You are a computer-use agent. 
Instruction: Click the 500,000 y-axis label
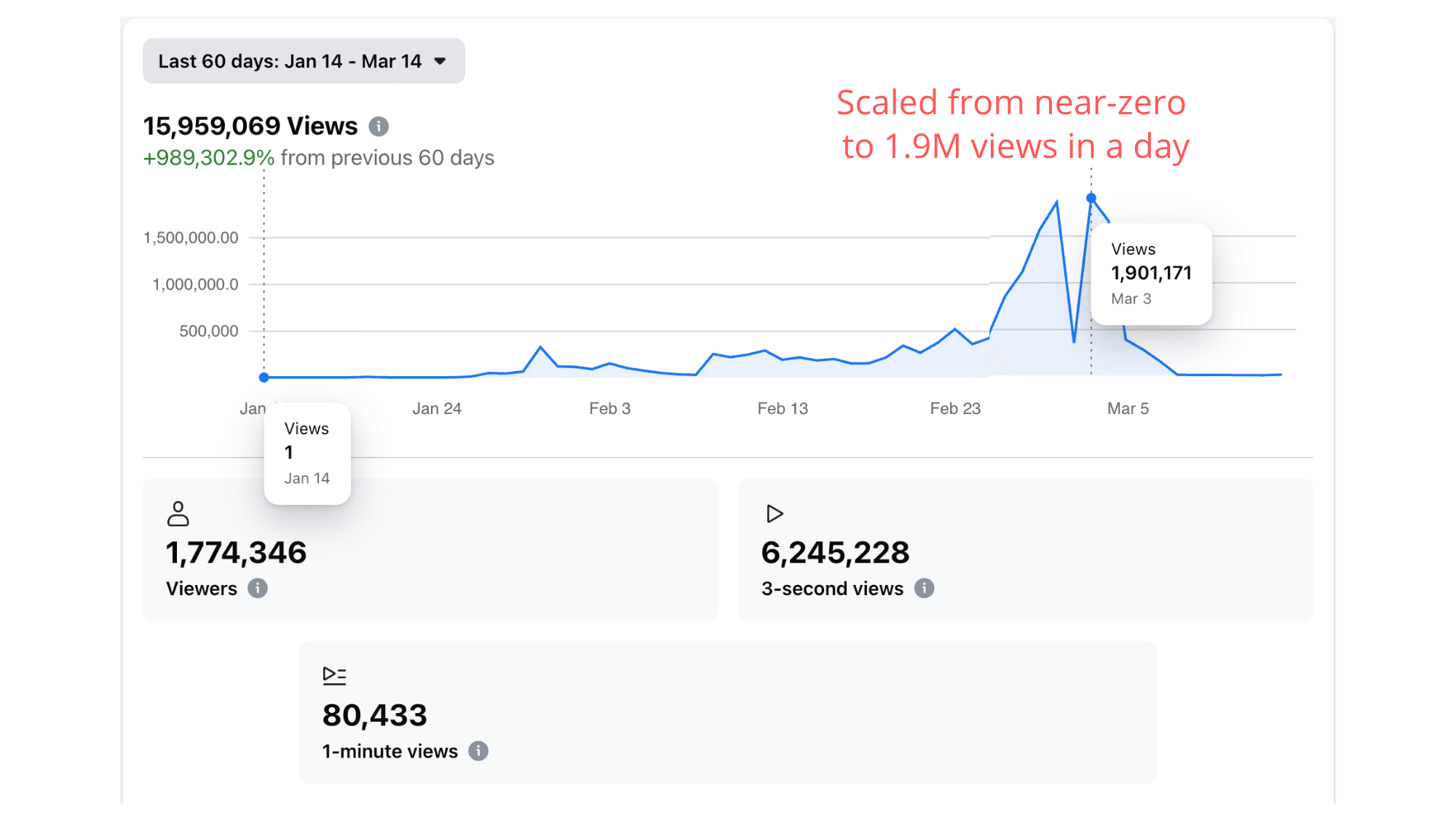pos(209,331)
